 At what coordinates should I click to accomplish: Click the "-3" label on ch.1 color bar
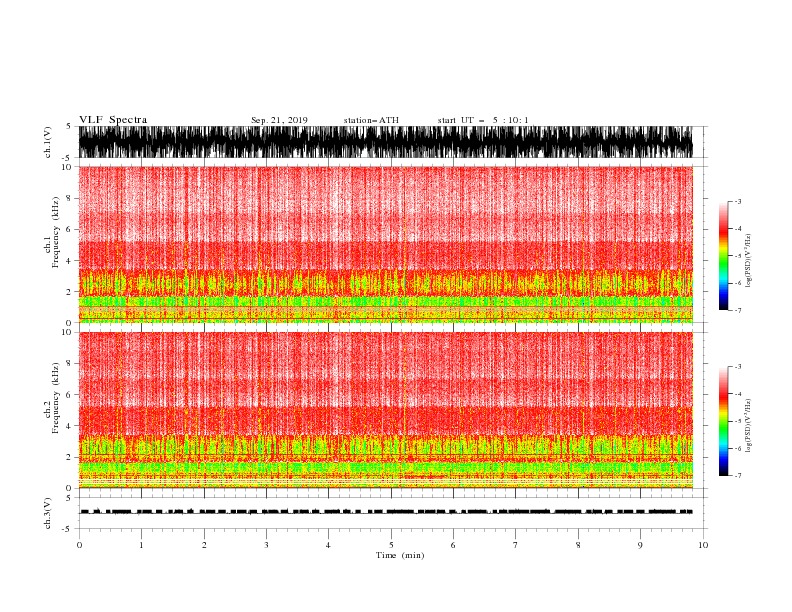[x=737, y=201]
